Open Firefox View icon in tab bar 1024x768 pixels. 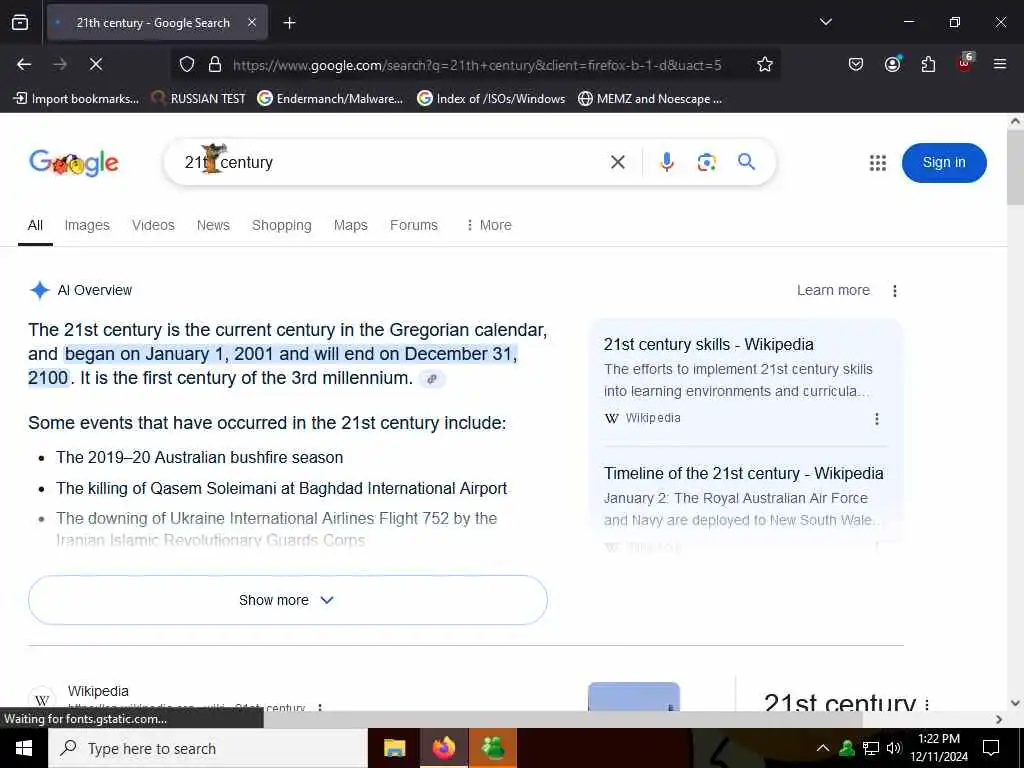(20, 22)
